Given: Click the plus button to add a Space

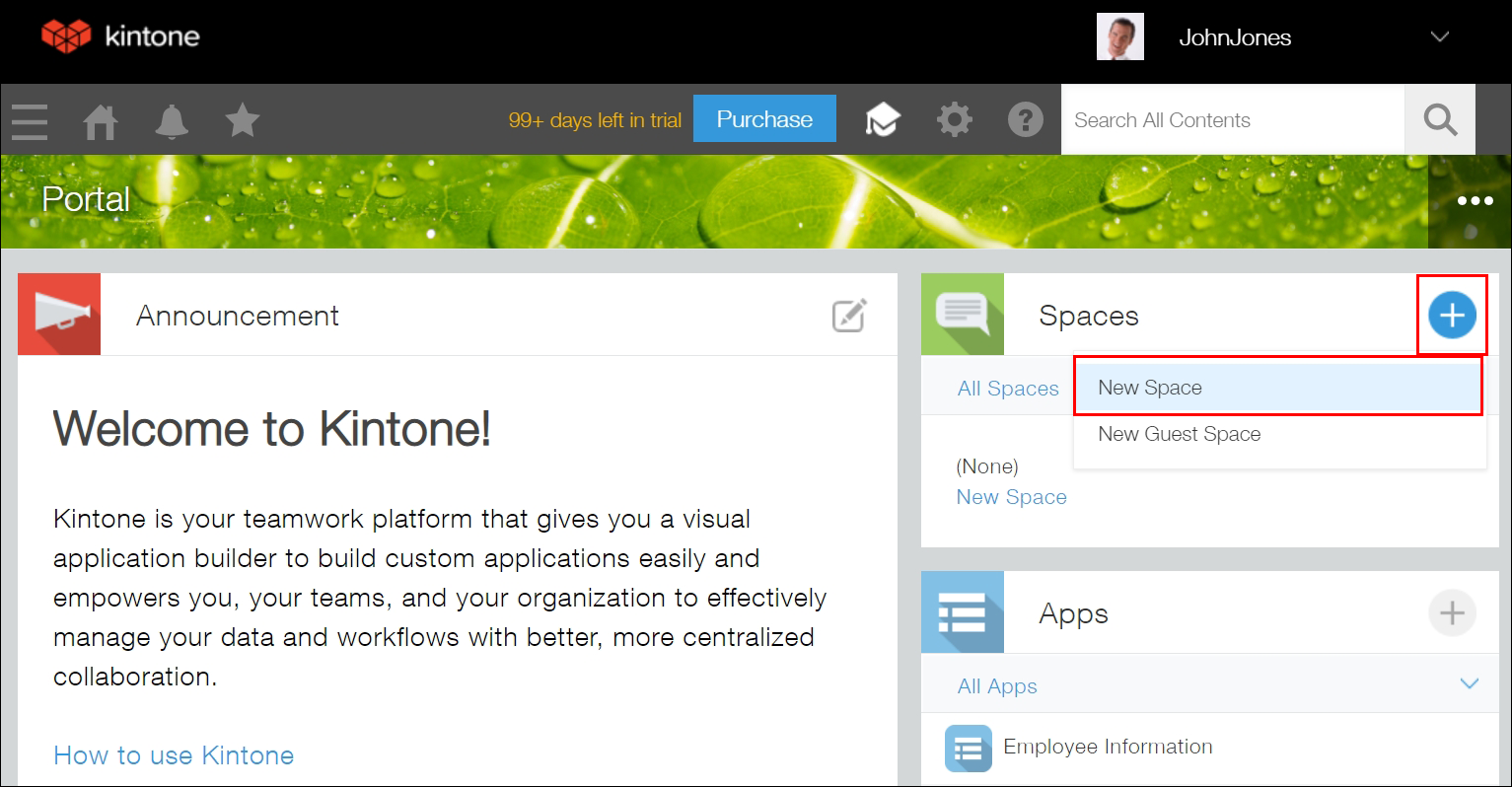Looking at the screenshot, I should coord(1452,315).
